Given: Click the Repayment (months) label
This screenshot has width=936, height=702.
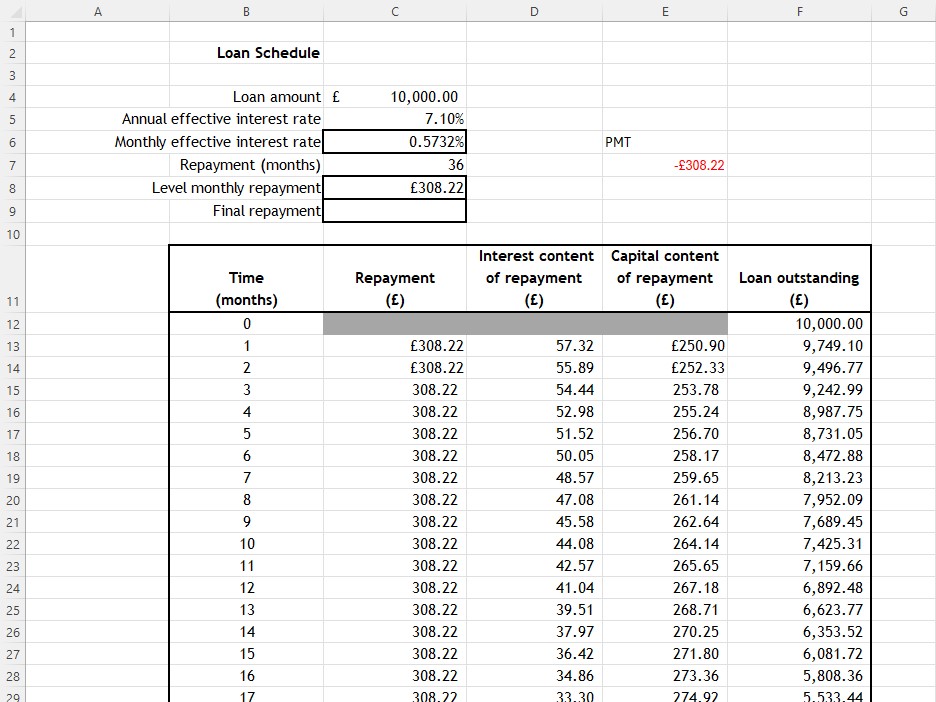Looking at the screenshot, I should coord(250,165).
